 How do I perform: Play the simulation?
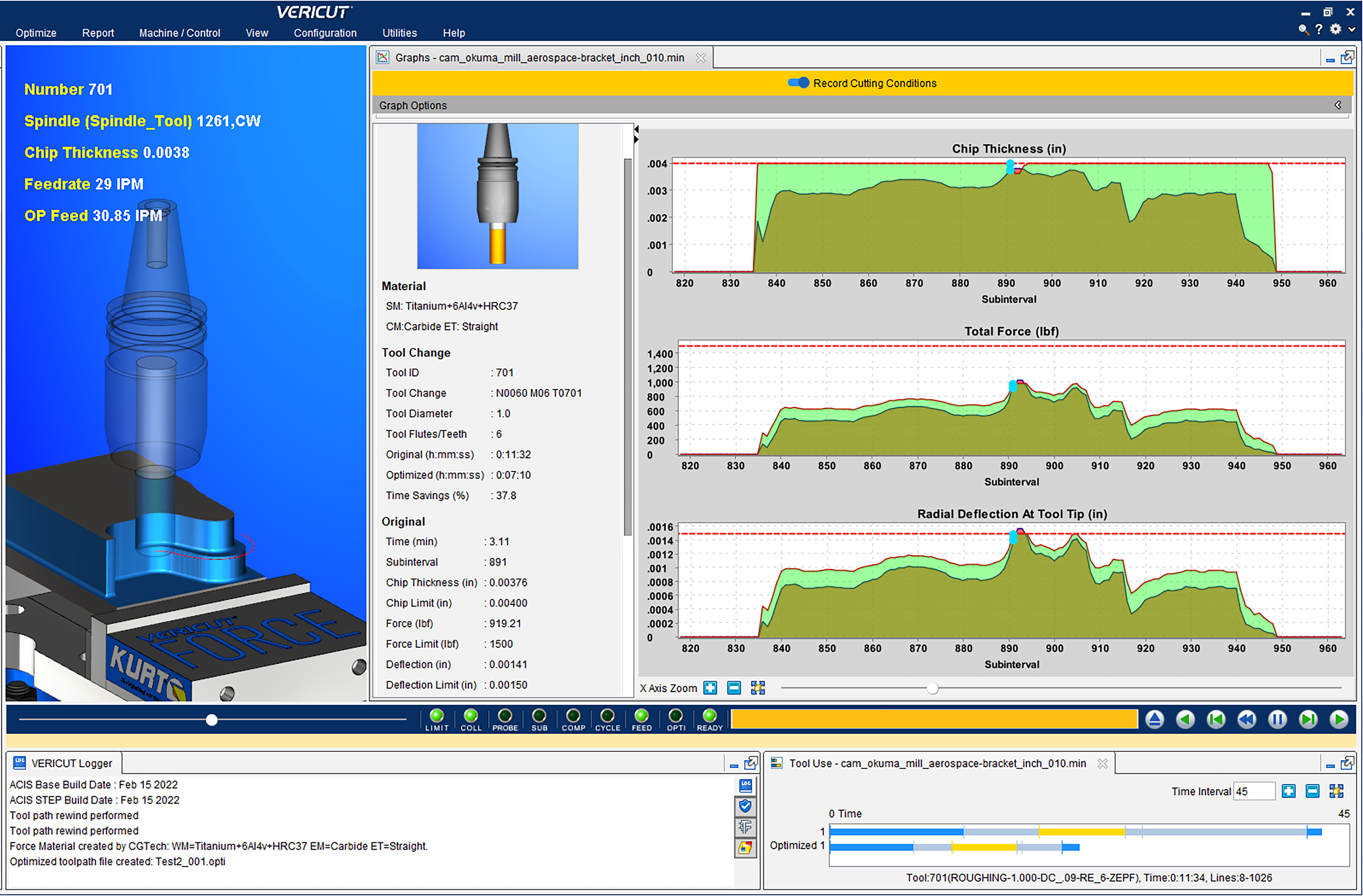pyautogui.click(x=1338, y=719)
